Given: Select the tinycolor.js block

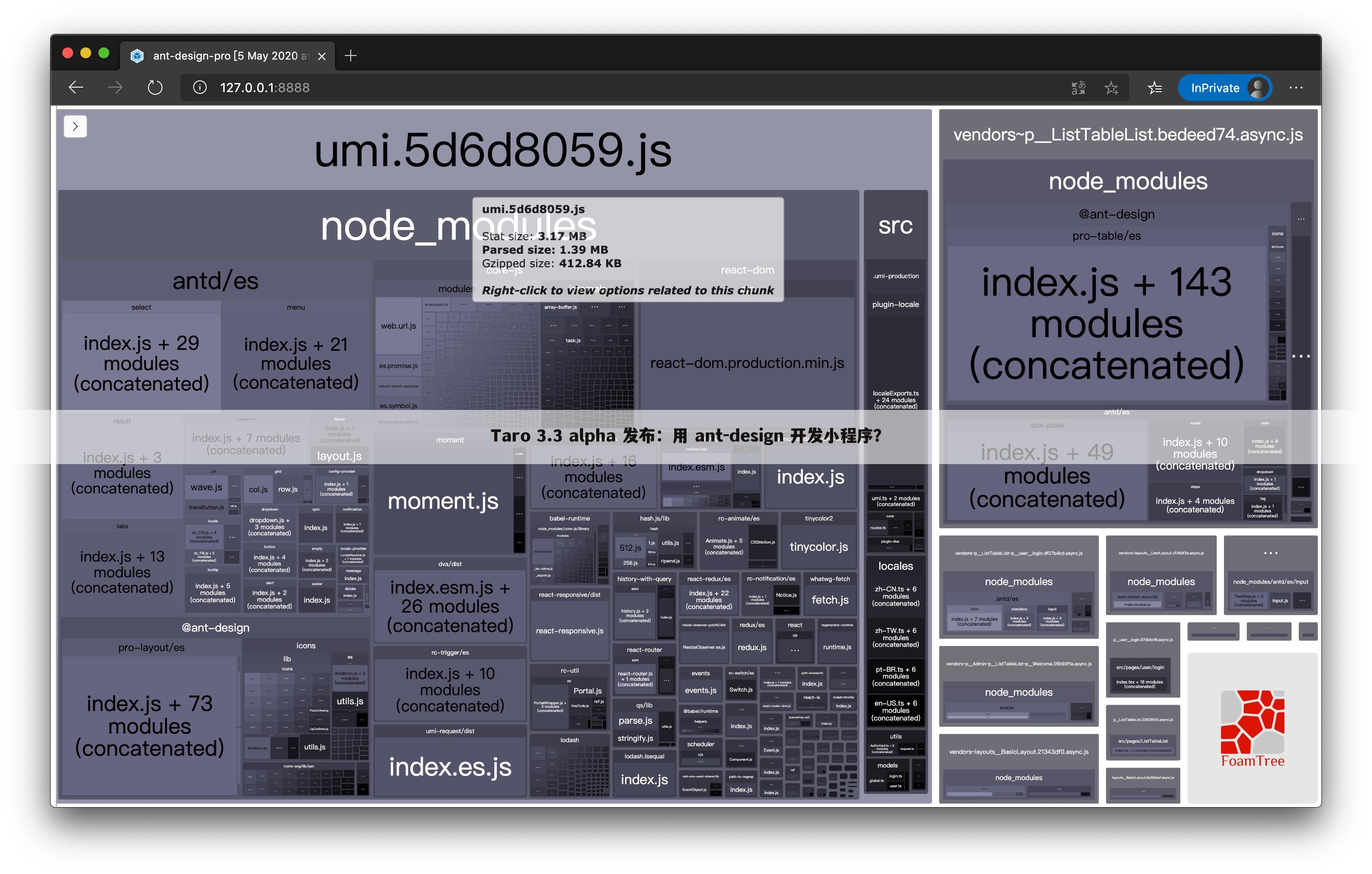Looking at the screenshot, I should [x=819, y=546].
